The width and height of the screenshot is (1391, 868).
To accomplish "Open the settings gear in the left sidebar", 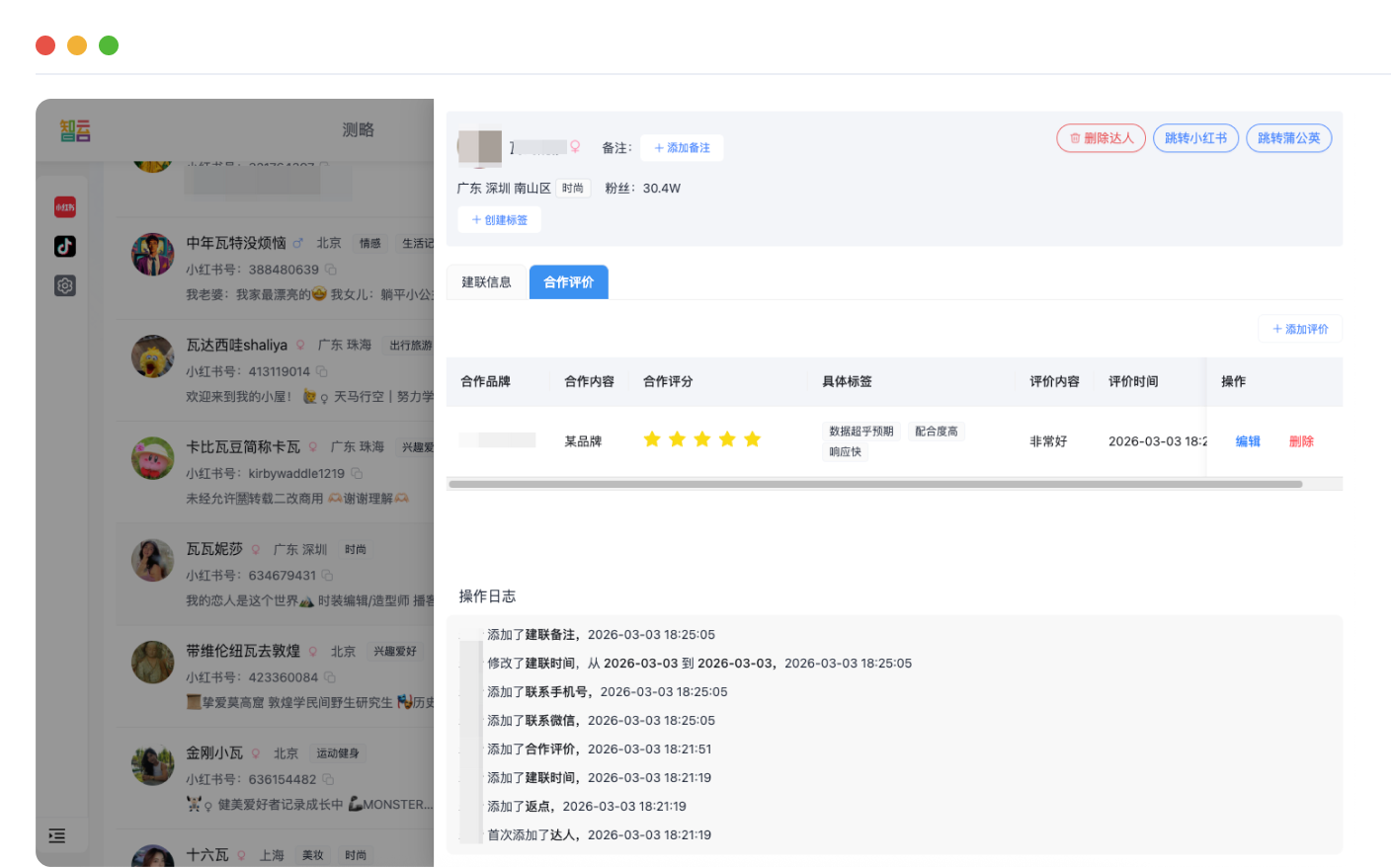I will point(65,285).
